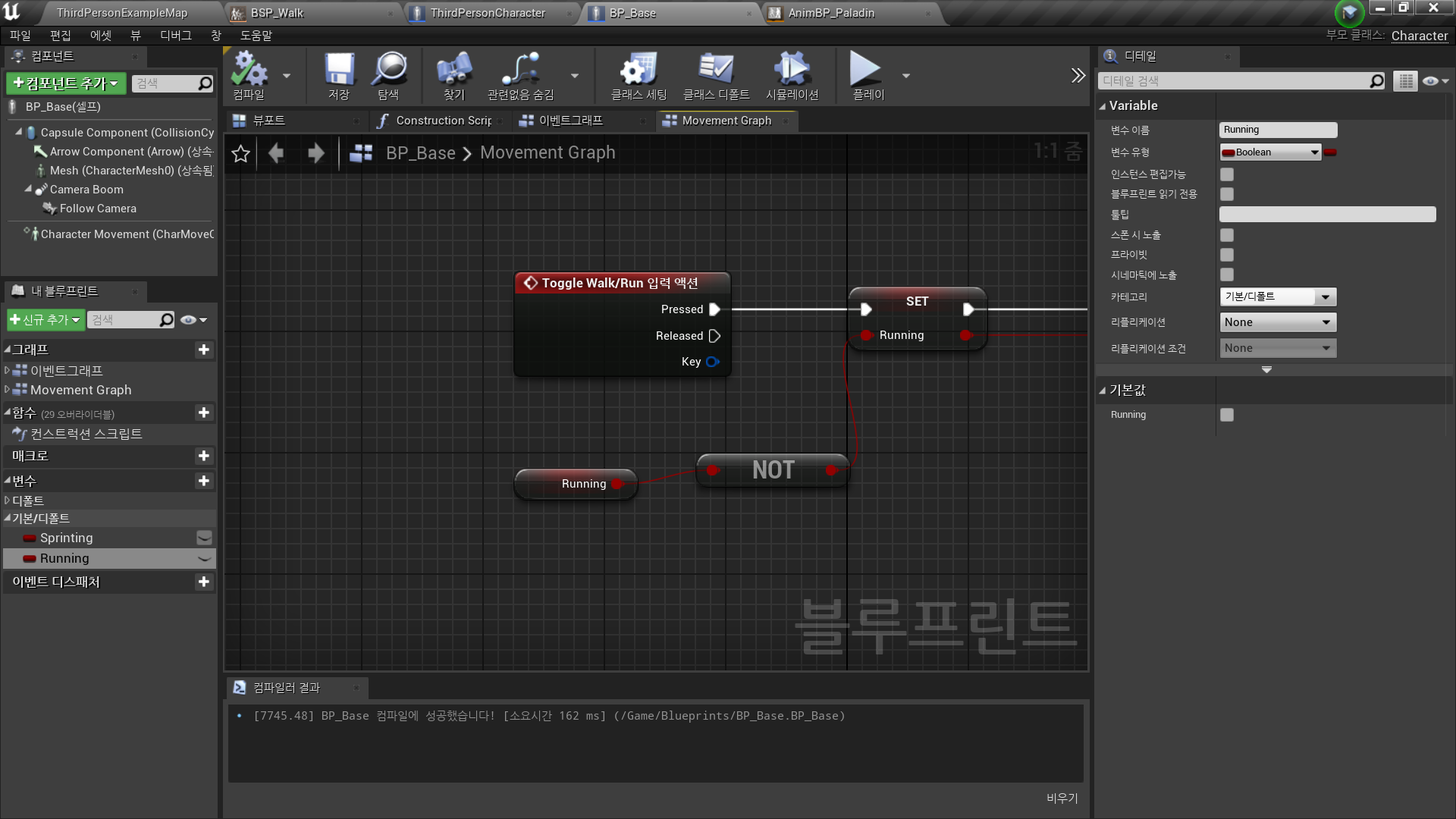Enable the Instance Editable (인스턴스 편집가능) checkbox

(x=1226, y=174)
